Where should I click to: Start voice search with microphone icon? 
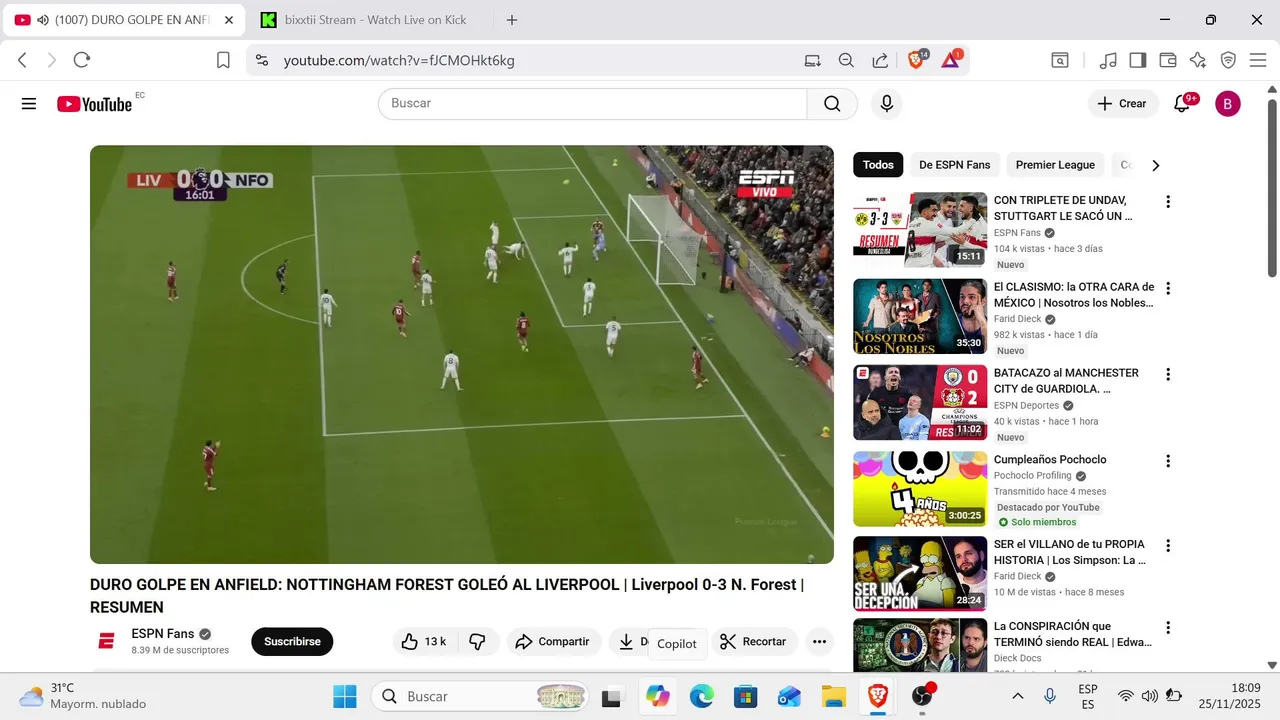click(x=886, y=104)
